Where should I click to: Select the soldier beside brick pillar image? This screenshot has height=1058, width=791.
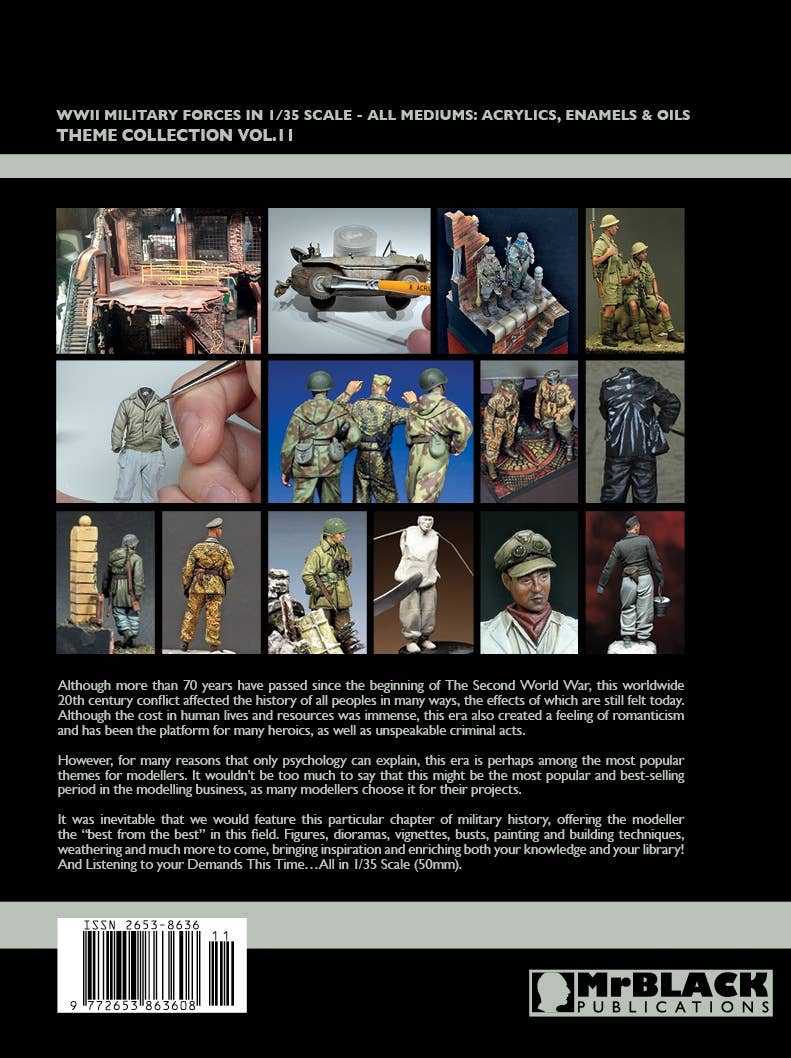click(105, 582)
